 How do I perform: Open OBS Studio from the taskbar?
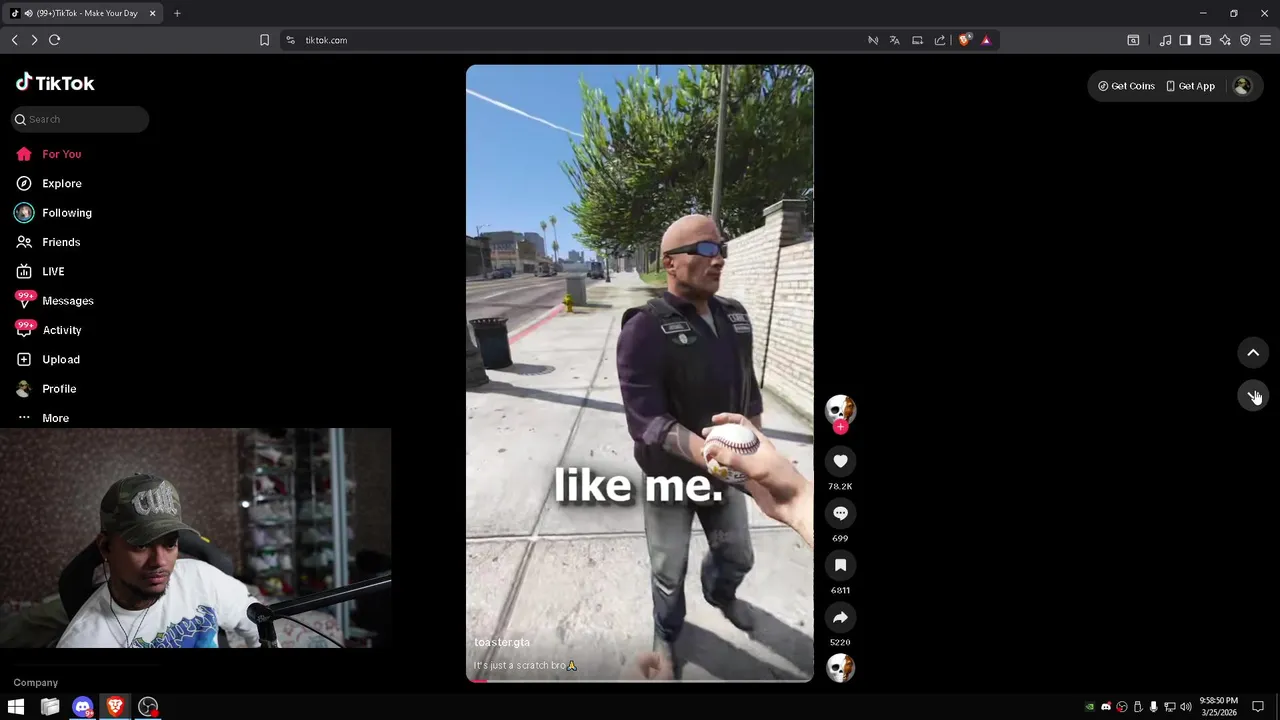(148, 707)
